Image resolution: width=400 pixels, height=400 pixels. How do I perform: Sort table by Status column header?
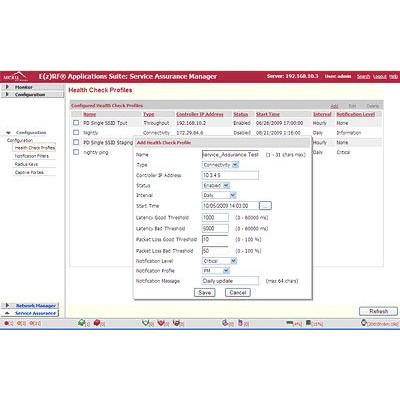click(241, 114)
